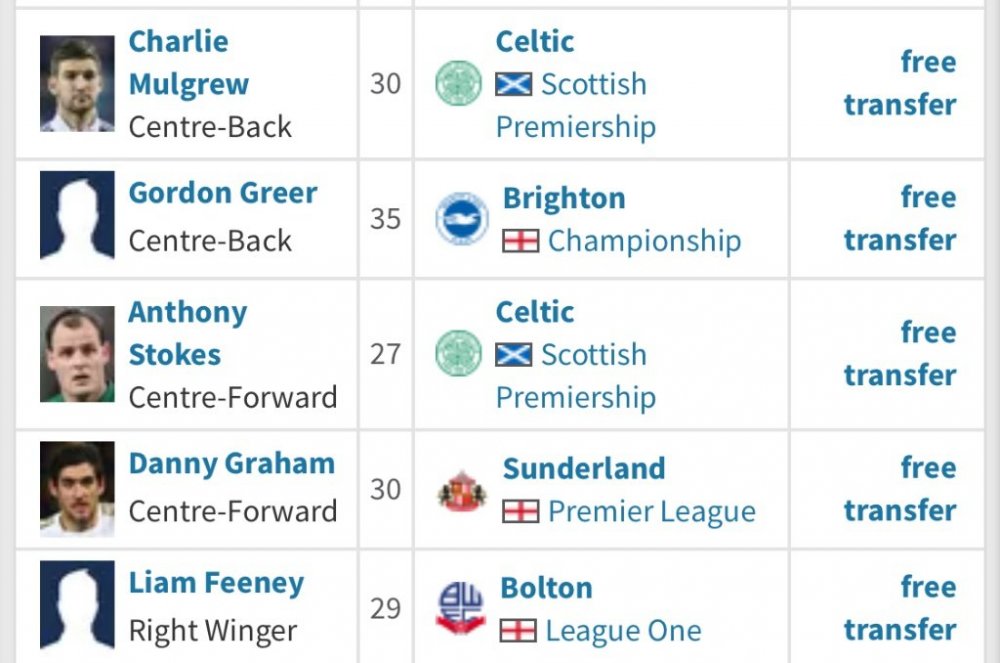Screen dimensions: 1000x663
Task: Click the Bolton club crest icon
Action: (x=461, y=609)
